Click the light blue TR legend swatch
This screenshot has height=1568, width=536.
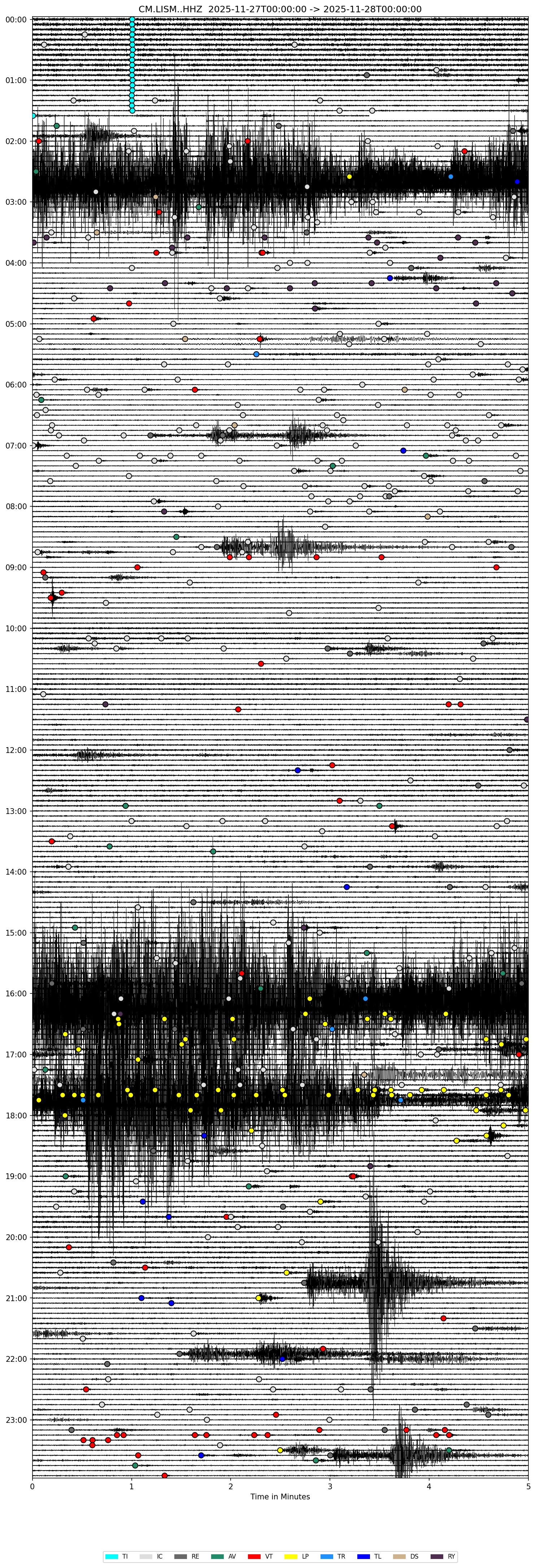tap(326, 1556)
